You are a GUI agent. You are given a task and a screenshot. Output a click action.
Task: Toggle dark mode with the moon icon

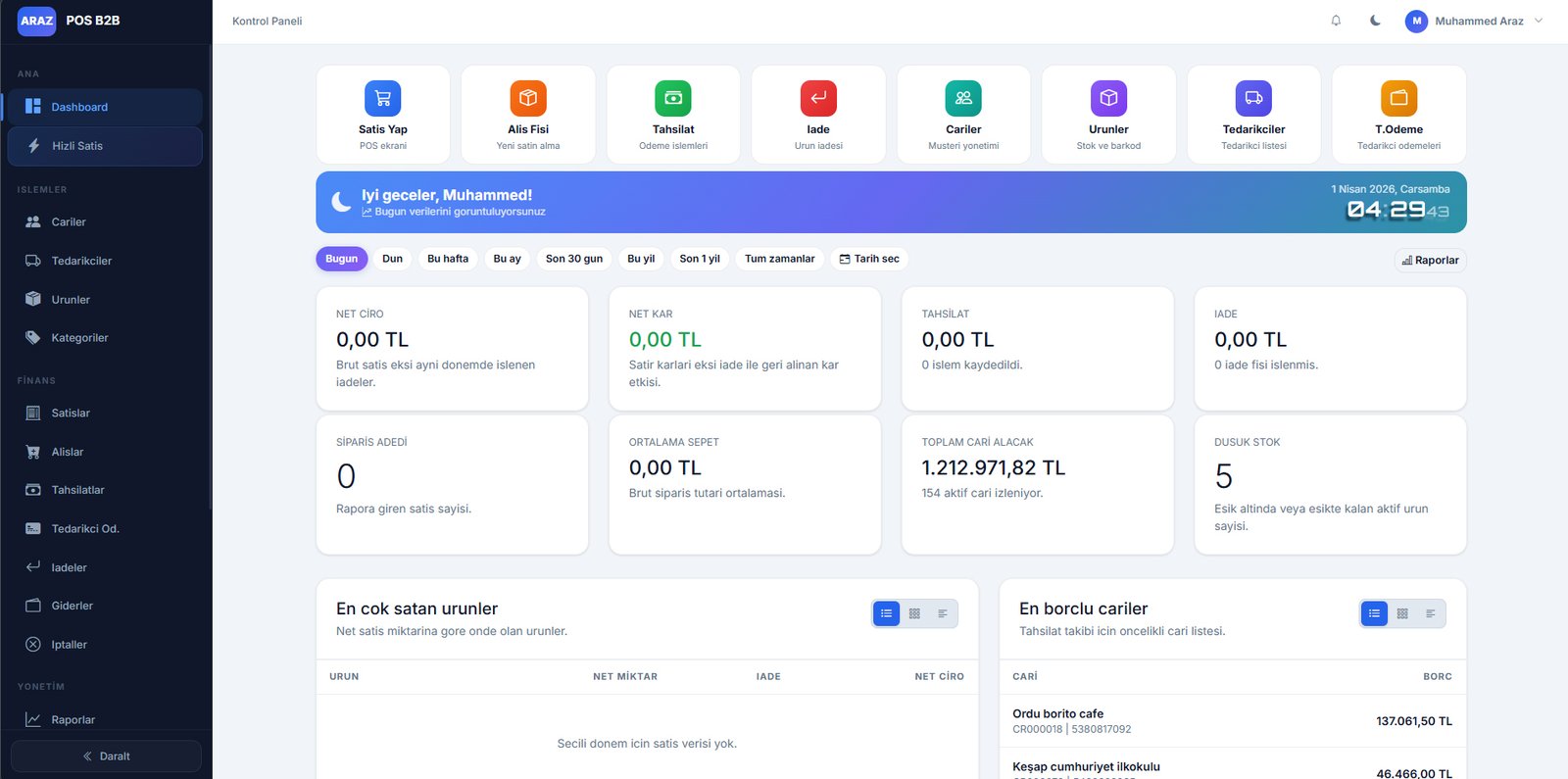coord(1375,21)
